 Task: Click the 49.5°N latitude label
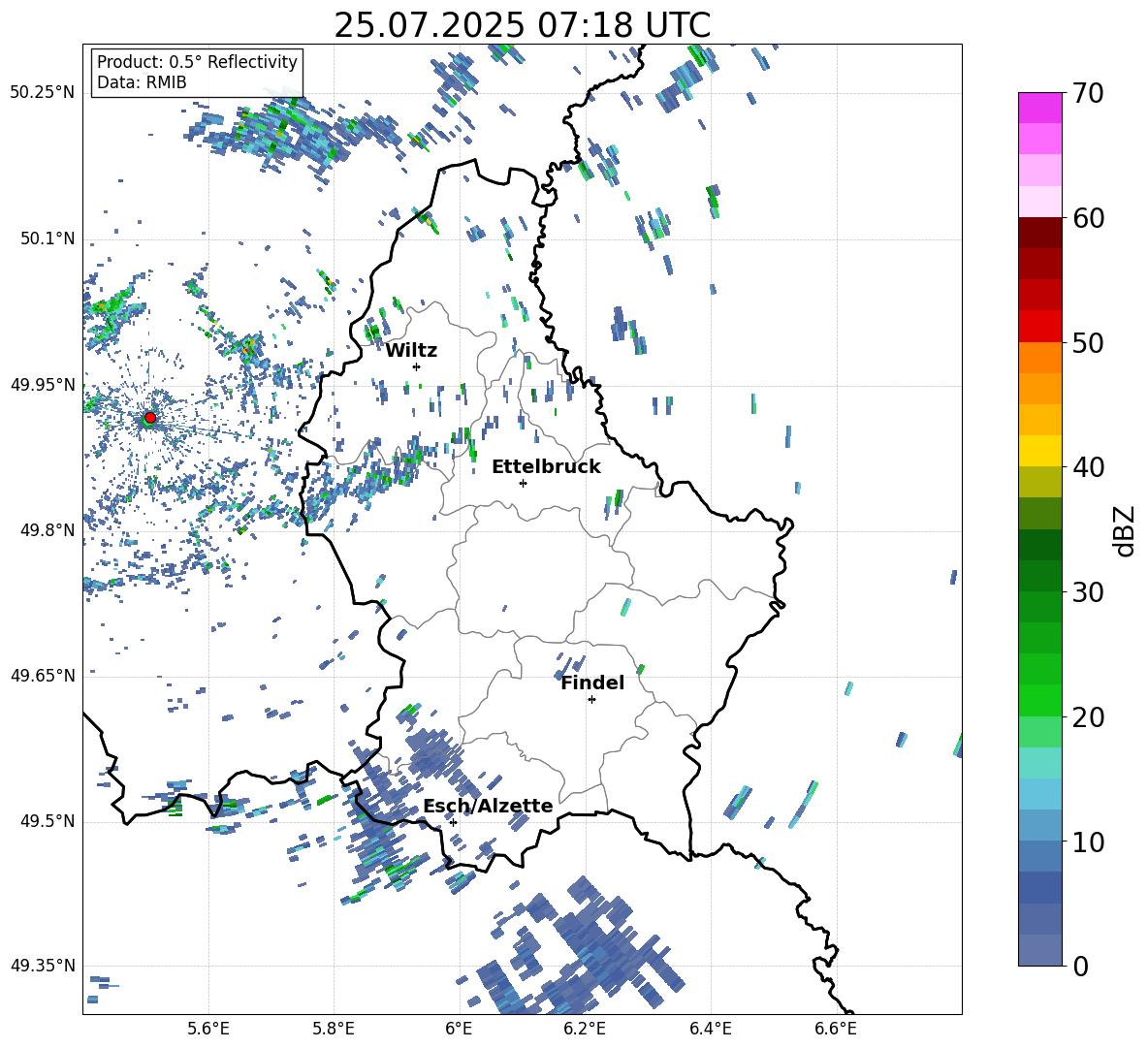click(x=48, y=821)
